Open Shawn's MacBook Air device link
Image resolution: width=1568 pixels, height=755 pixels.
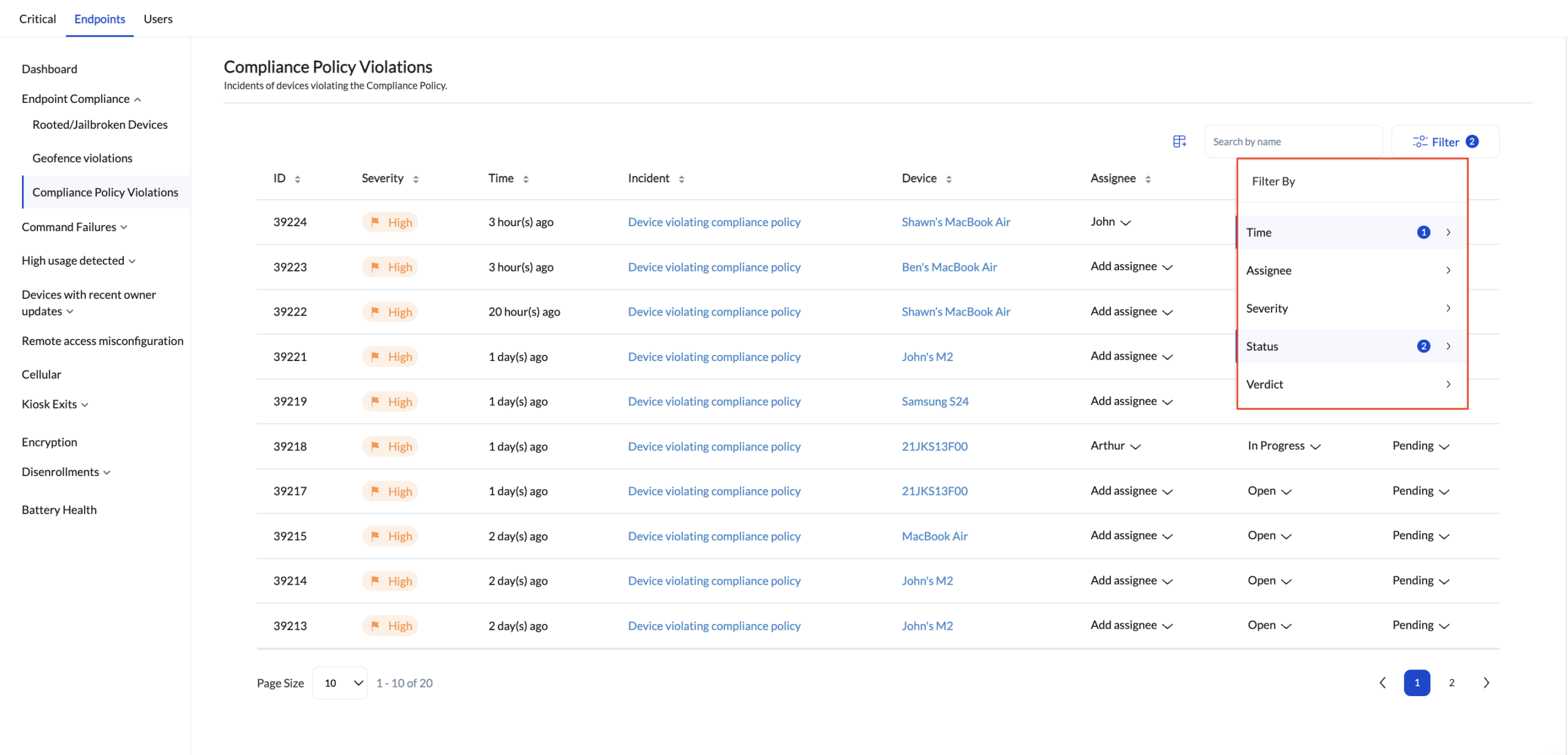click(956, 222)
